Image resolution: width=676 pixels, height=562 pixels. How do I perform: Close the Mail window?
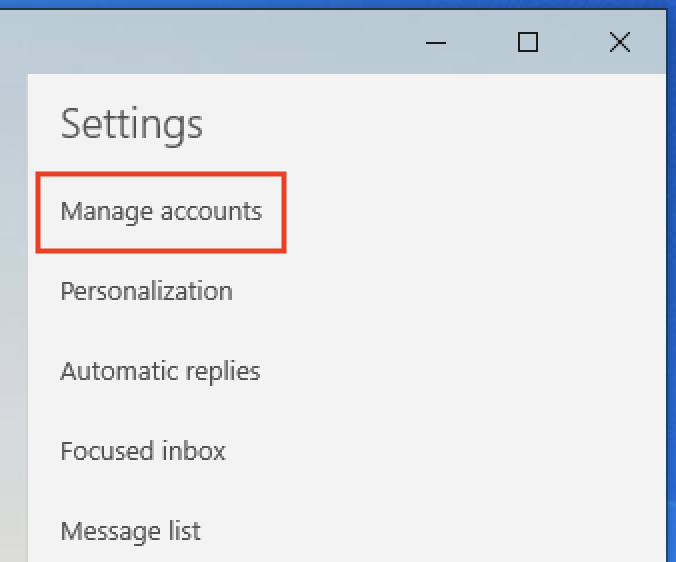619,42
